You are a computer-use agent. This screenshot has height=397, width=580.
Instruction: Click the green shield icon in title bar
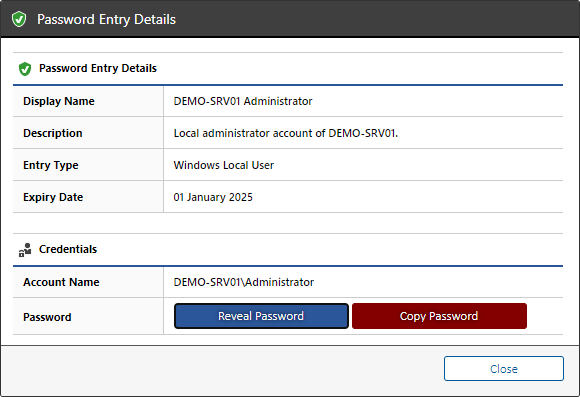(19, 19)
